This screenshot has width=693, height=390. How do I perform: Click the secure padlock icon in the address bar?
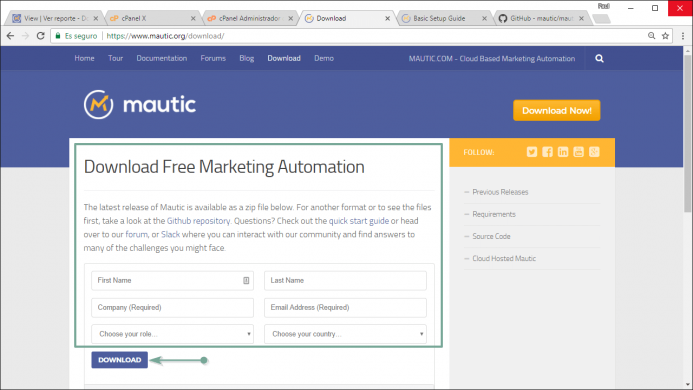[58, 36]
